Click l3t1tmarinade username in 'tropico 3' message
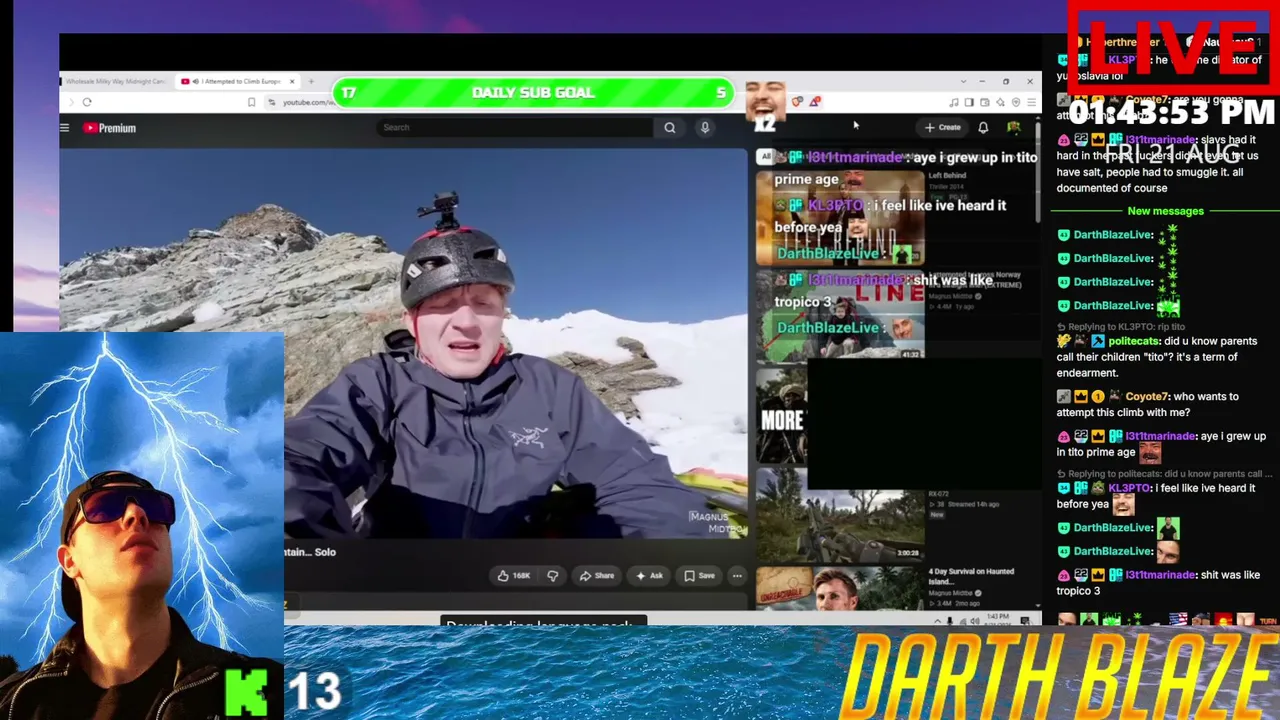 pos(1160,575)
